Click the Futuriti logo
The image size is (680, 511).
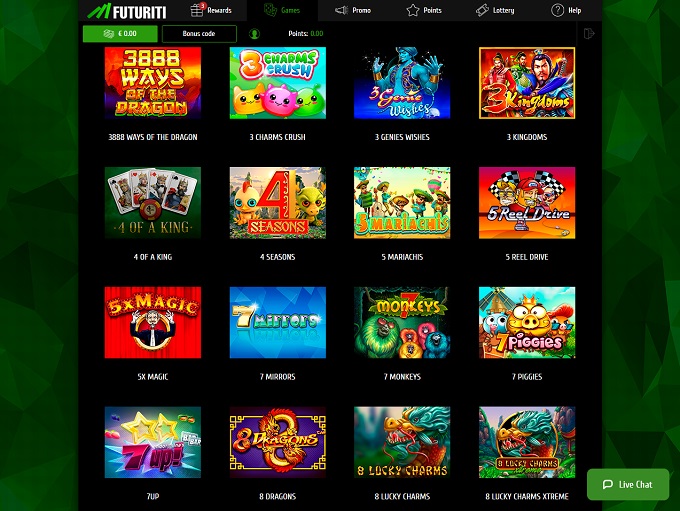[127, 11]
